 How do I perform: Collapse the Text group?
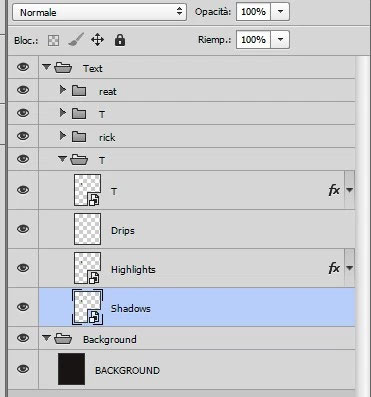(x=46, y=67)
